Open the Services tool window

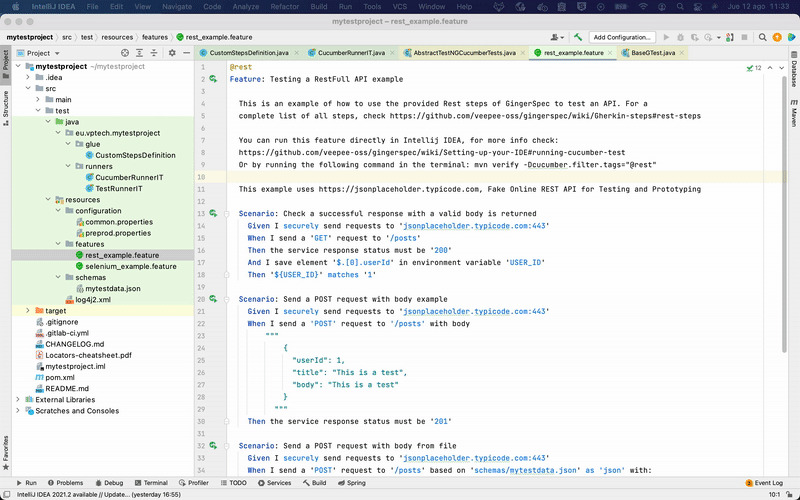pyautogui.click(x=274, y=483)
